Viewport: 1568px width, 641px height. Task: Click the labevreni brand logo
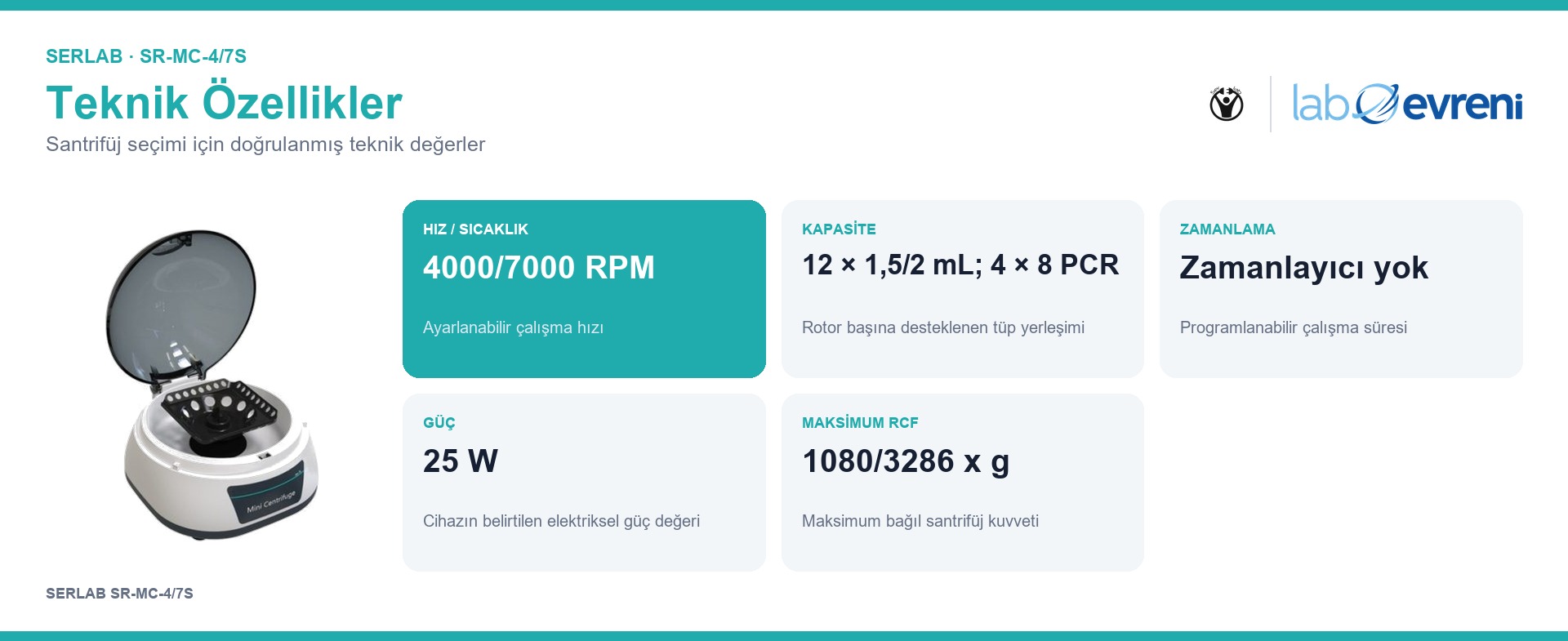point(1407,104)
